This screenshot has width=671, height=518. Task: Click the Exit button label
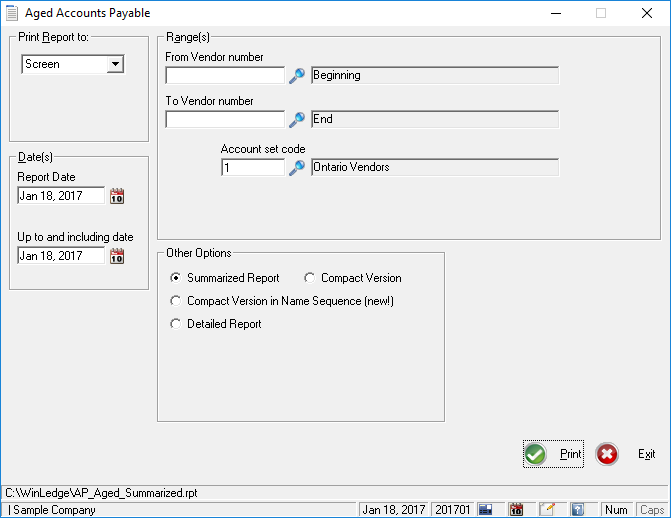click(646, 454)
